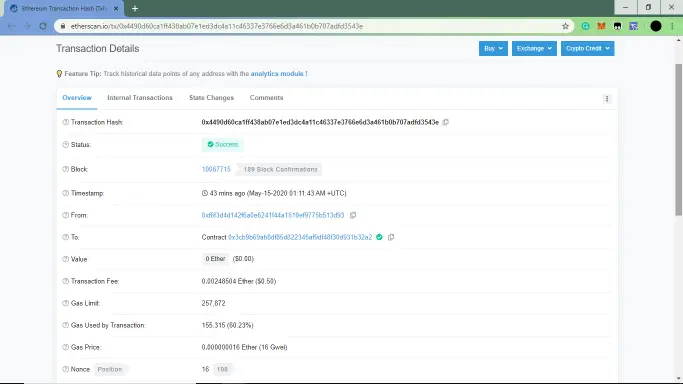Click gas price 0.000000016 Ether value

coord(244,347)
